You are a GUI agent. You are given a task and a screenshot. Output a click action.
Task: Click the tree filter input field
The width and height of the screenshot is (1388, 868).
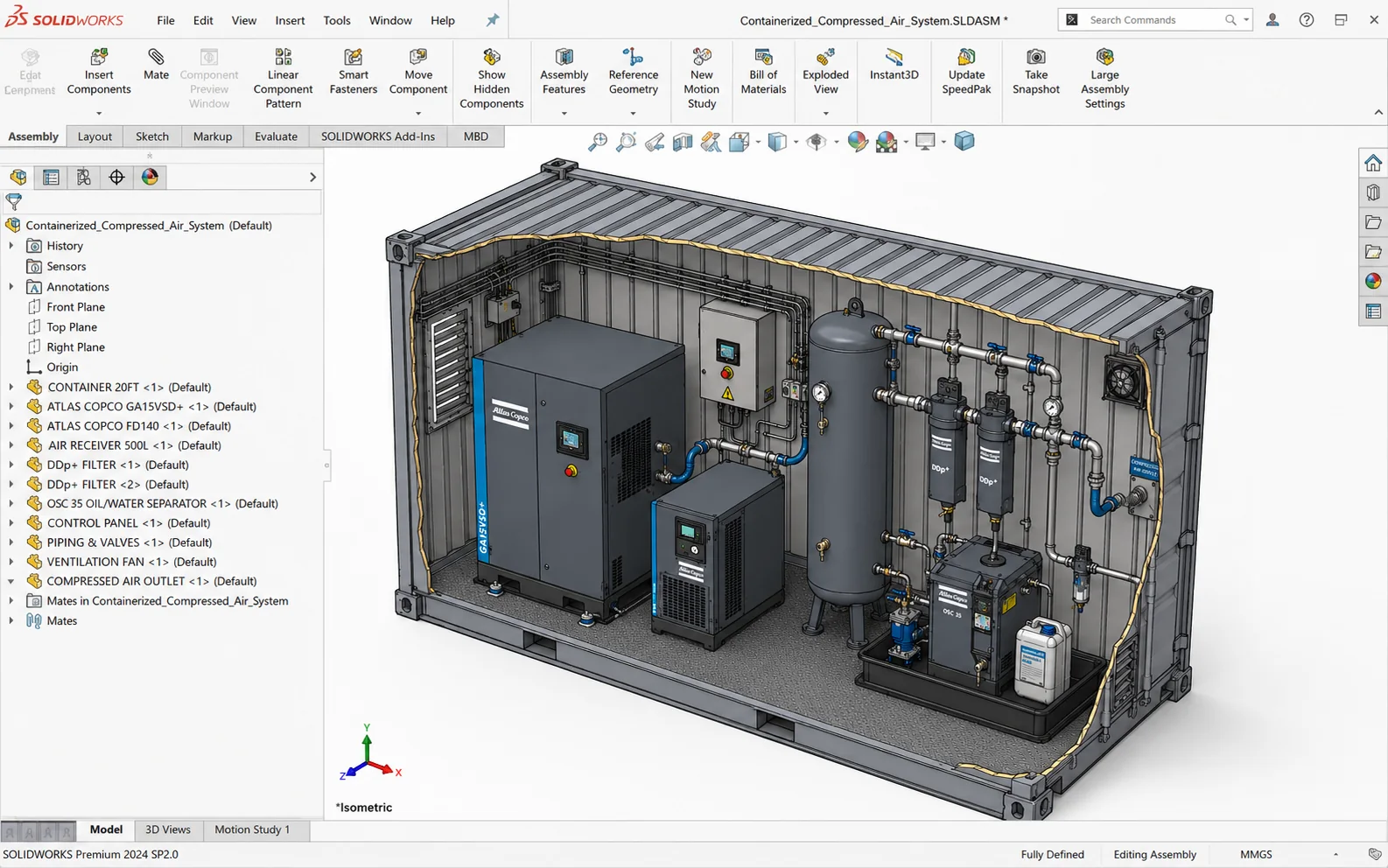[x=172, y=202]
